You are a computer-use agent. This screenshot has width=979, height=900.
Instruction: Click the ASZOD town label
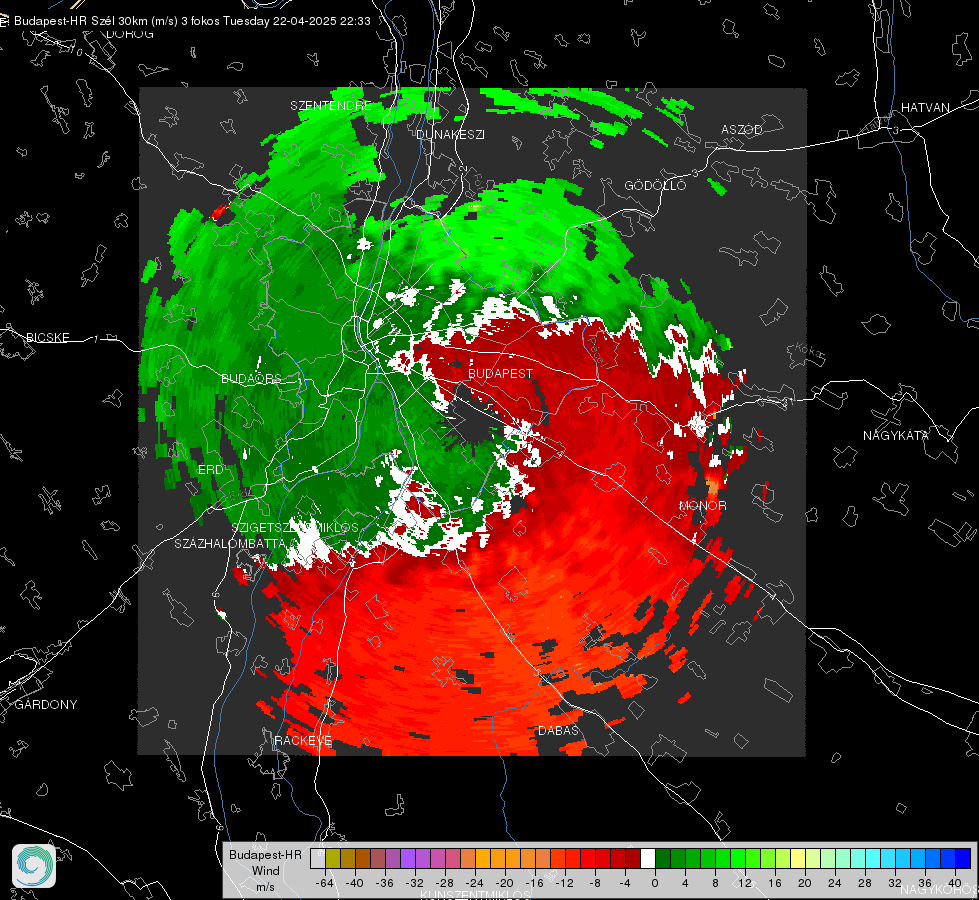[x=742, y=129]
